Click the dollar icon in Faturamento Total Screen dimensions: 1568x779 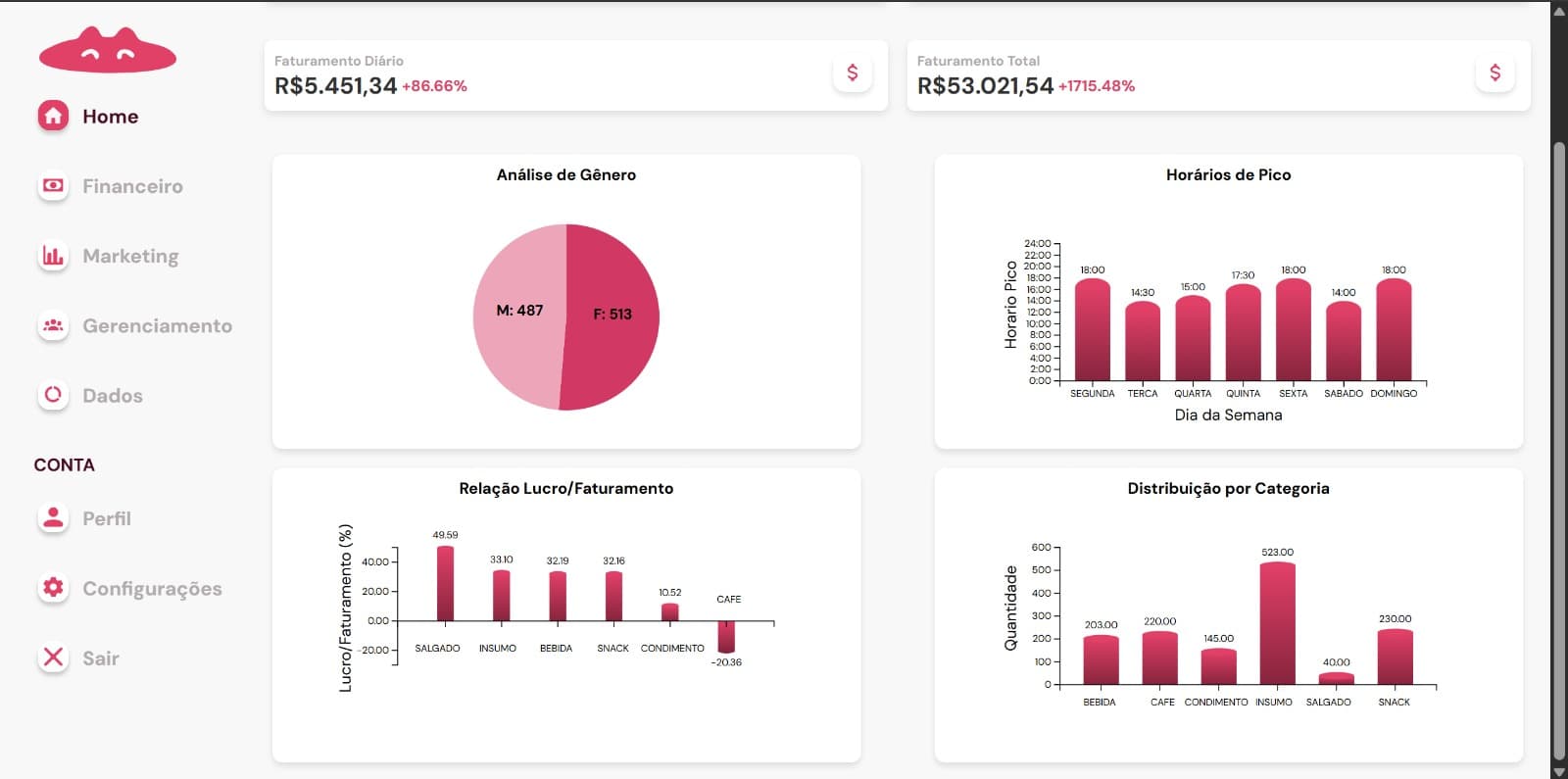[1494, 73]
